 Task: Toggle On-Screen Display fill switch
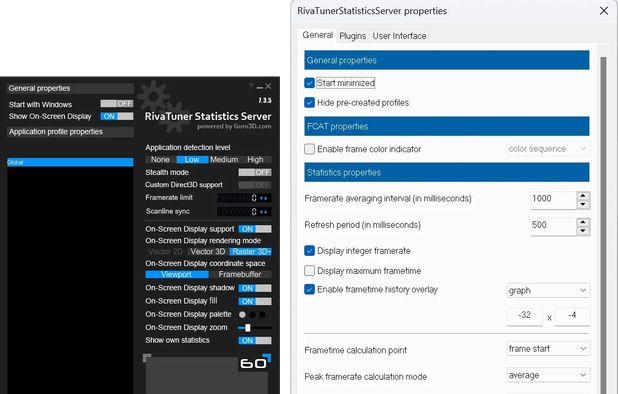pos(255,301)
